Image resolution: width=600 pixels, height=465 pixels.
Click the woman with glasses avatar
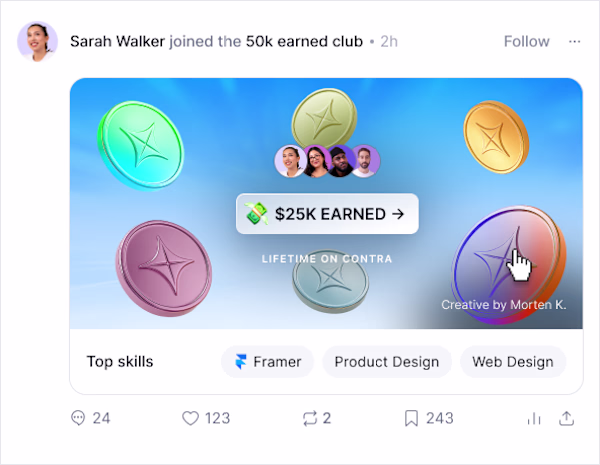pos(315,161)
